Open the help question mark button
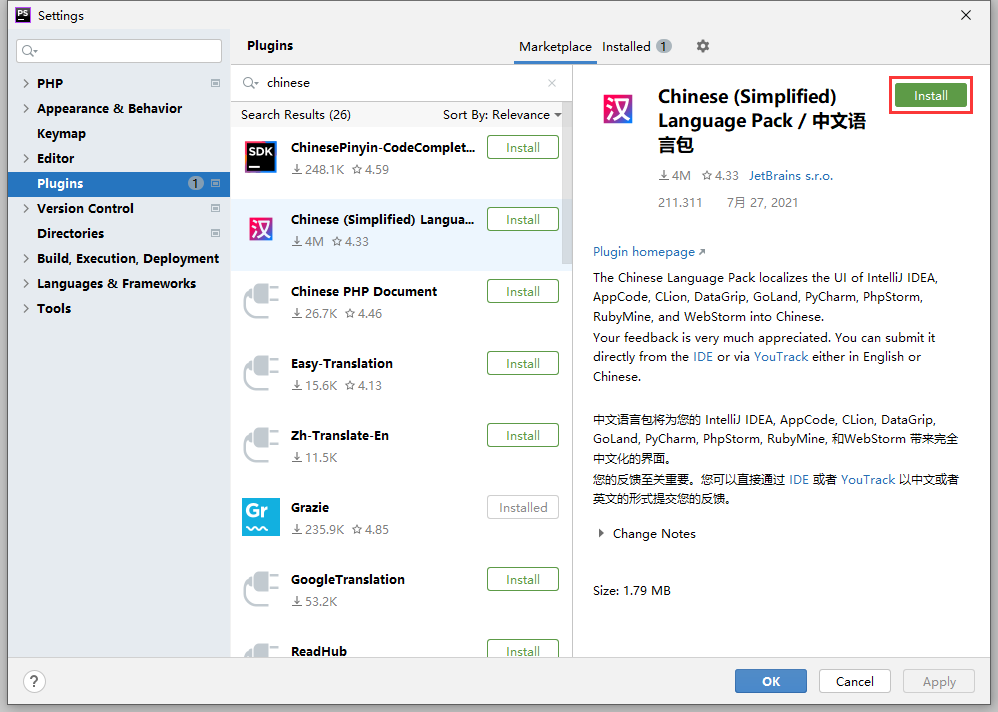The image size is (998, 712). tap(34, 681)
